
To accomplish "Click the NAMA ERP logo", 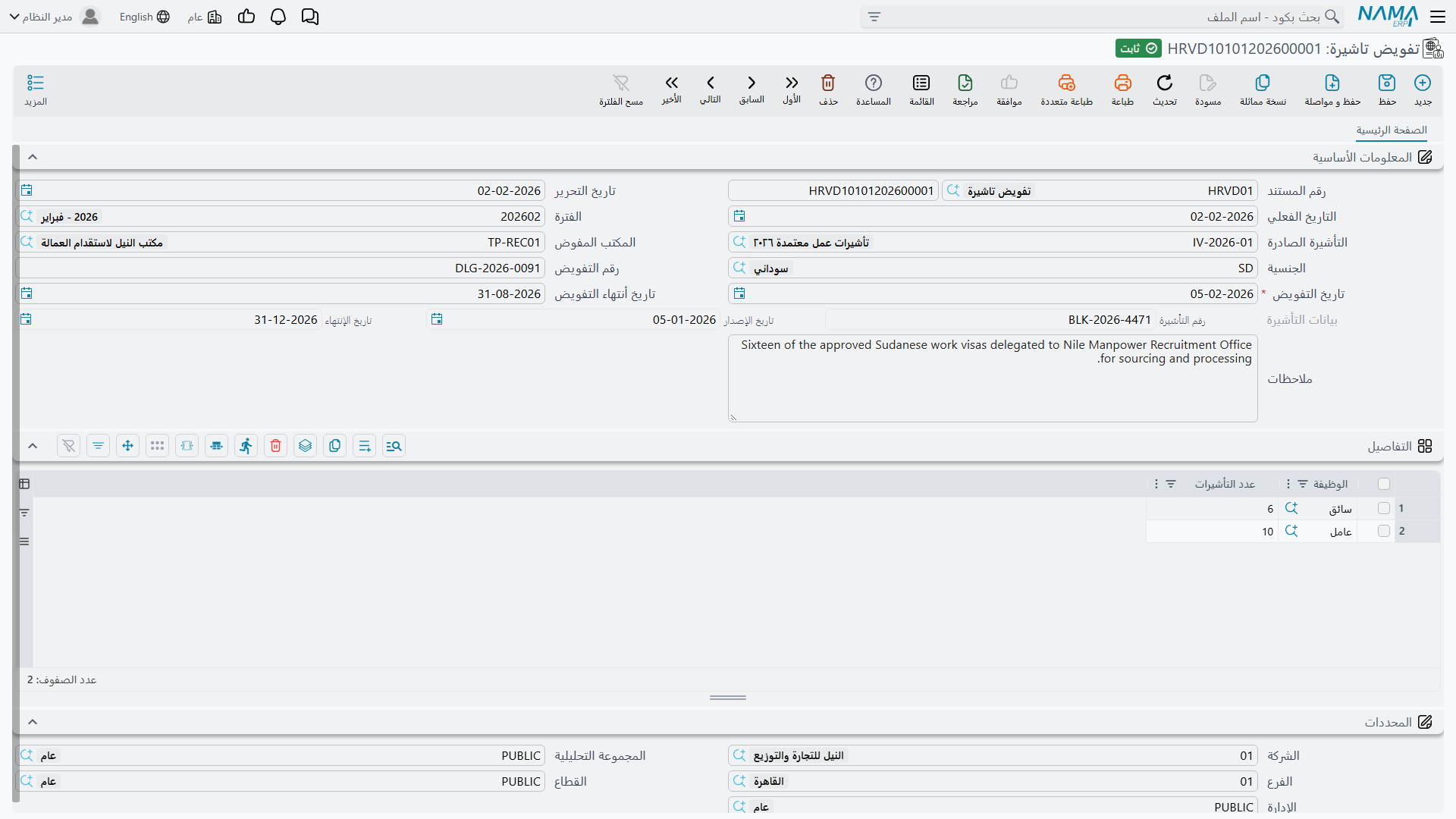I will [1388, 16].
